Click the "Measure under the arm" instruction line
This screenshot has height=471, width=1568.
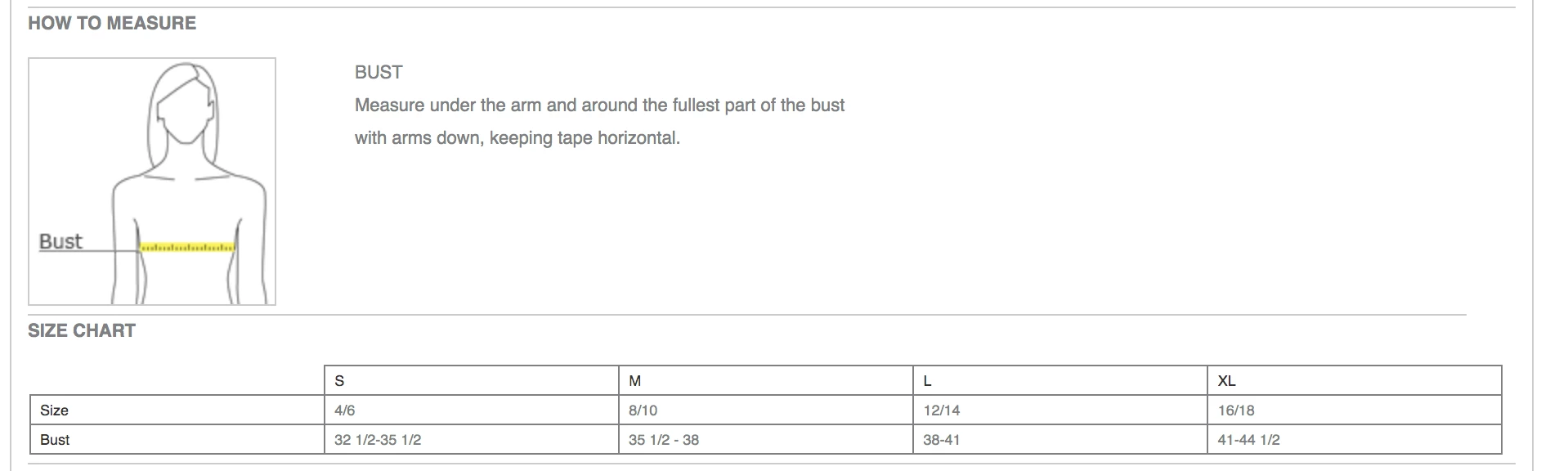click(599, 105)
